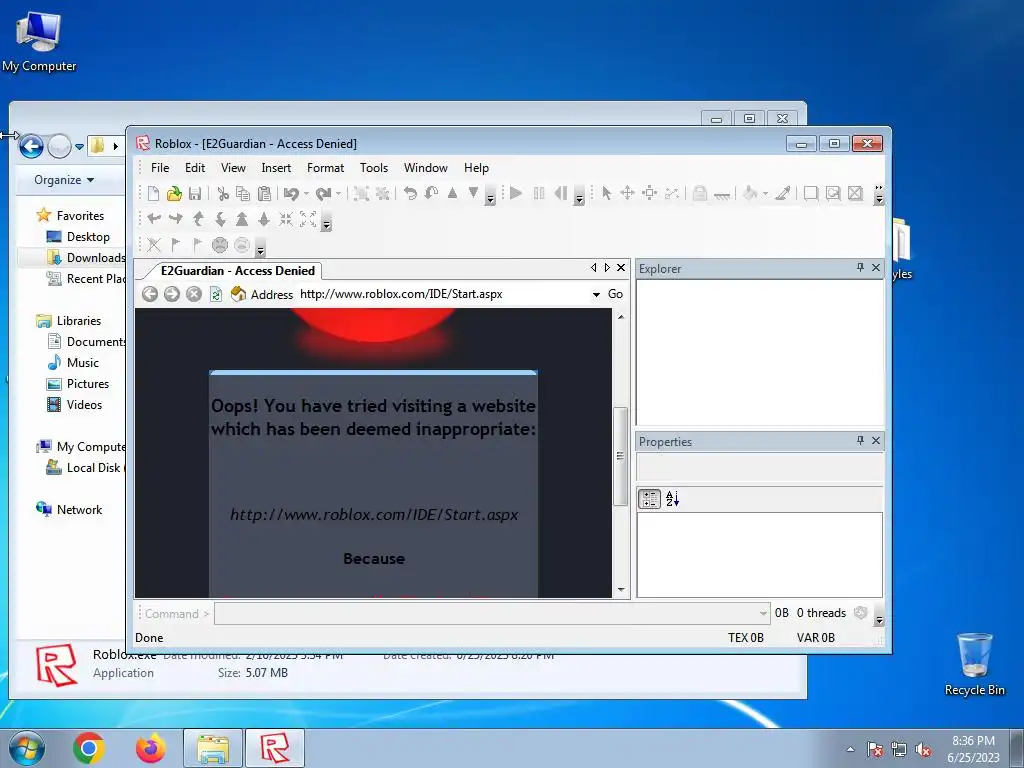
Task: Click Network in file Explorer sidebar
Action: point(79,509)
